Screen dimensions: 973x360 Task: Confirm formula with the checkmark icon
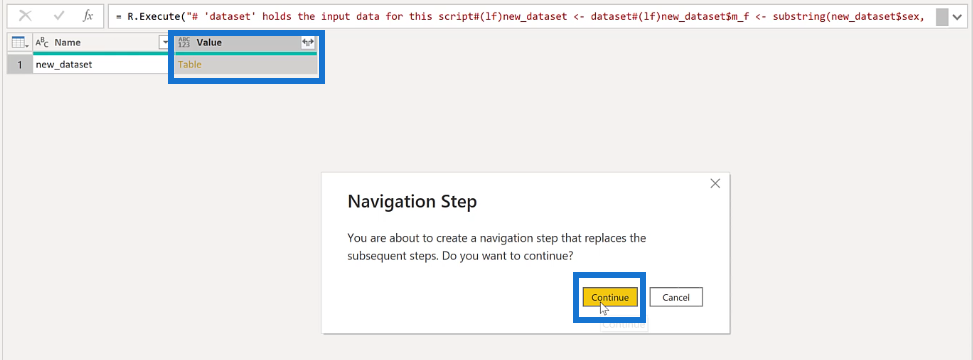(60, 17)
